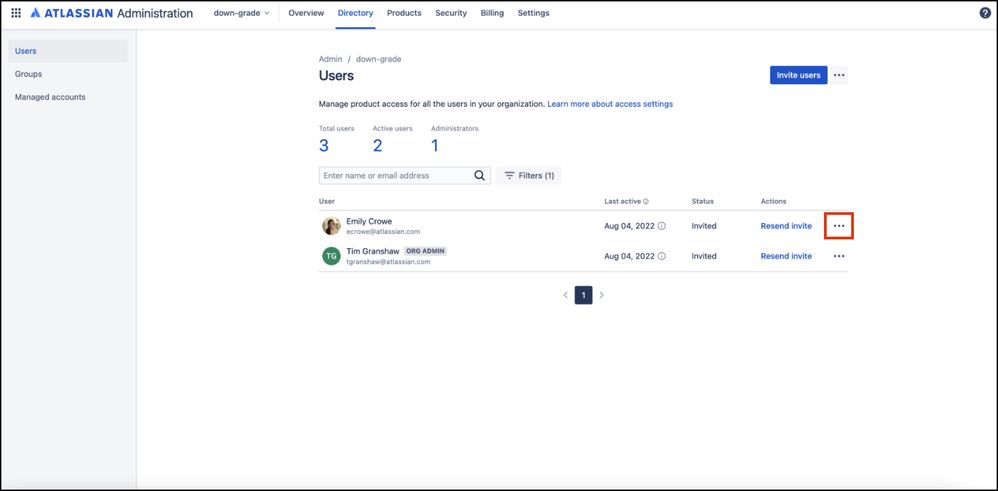Click Invited status for Tim Granshaw
This screenshot has height=491, width=998.
(x=704, y=256)
